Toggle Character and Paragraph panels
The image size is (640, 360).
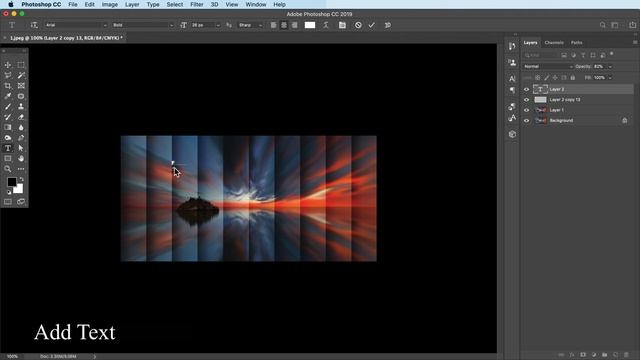point(342,25)
